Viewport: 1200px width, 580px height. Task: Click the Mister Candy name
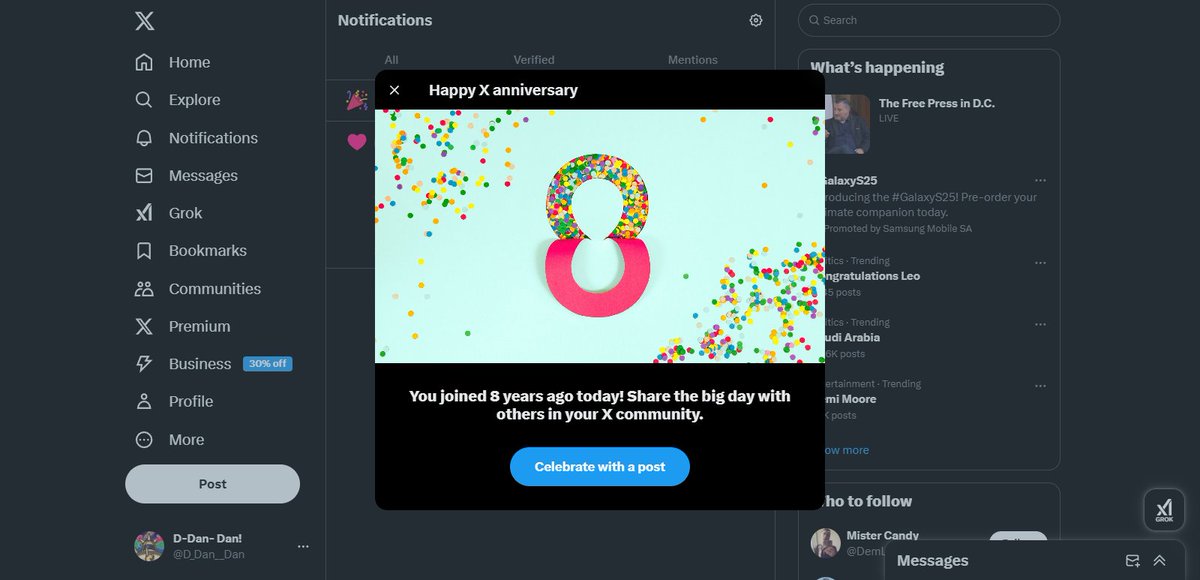(x=883, y=535)
